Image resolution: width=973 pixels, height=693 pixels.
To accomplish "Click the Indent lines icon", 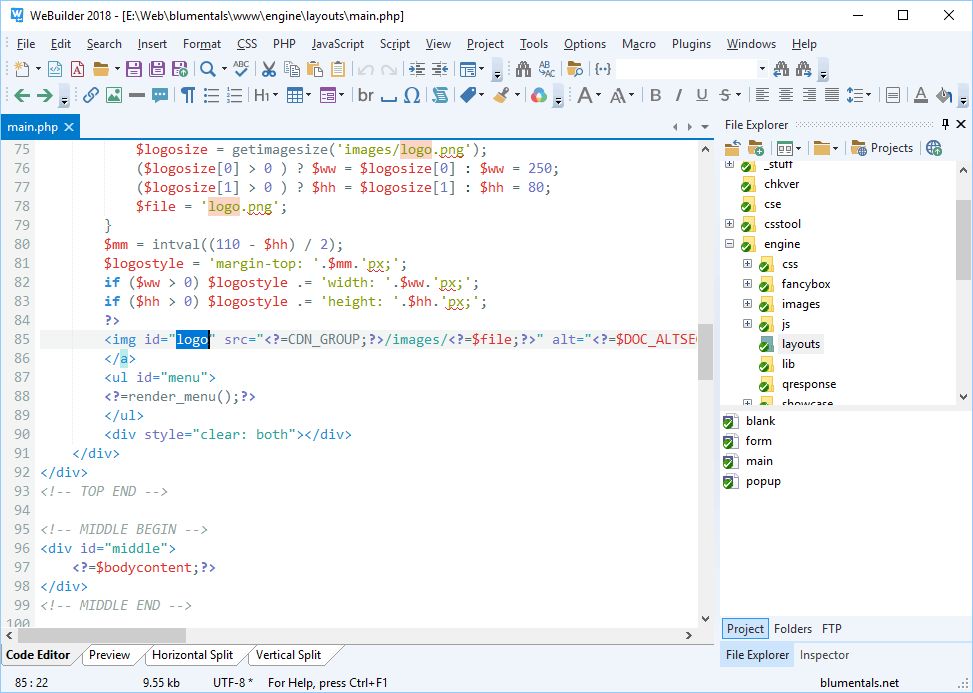I will coord(416,69).
